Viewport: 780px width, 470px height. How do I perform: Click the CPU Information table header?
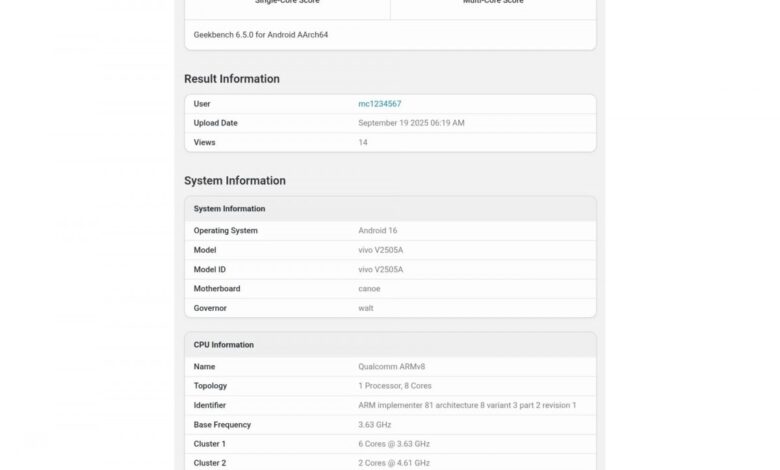pyautogui.click(x=224, y=345)
